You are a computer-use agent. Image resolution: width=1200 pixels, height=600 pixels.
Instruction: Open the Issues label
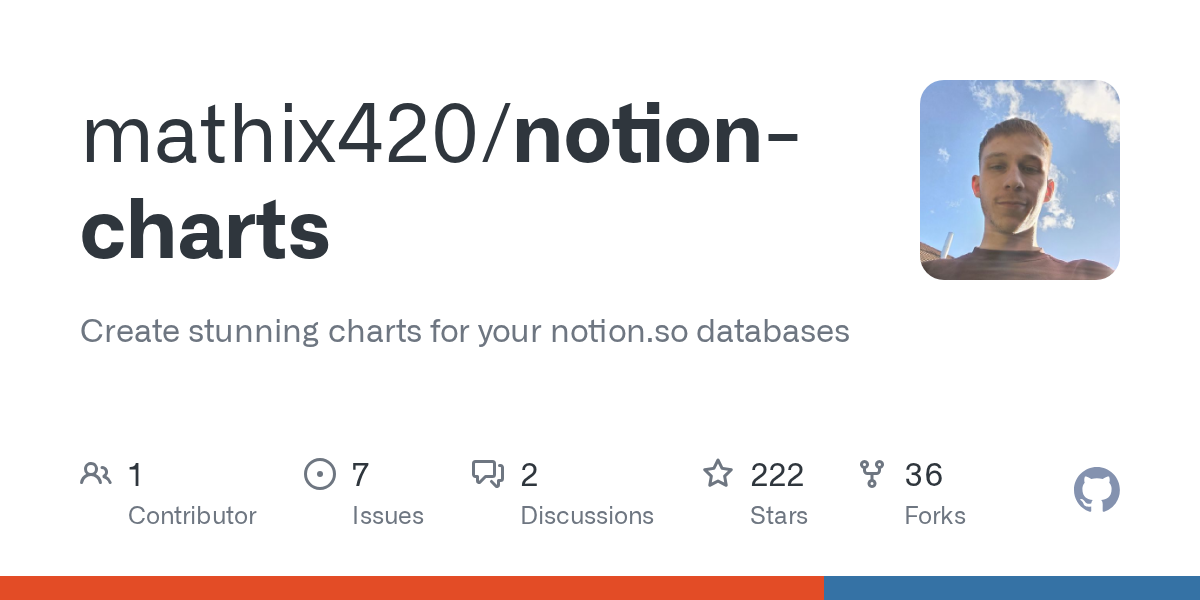(388, 516)
